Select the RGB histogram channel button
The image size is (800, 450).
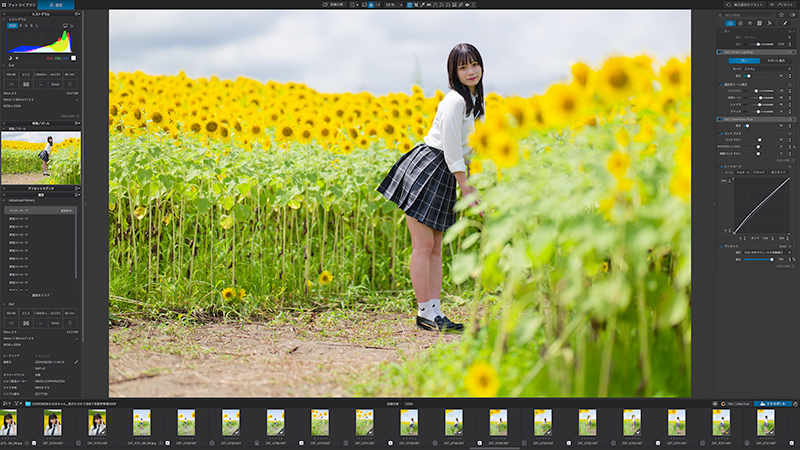point(13,26)
